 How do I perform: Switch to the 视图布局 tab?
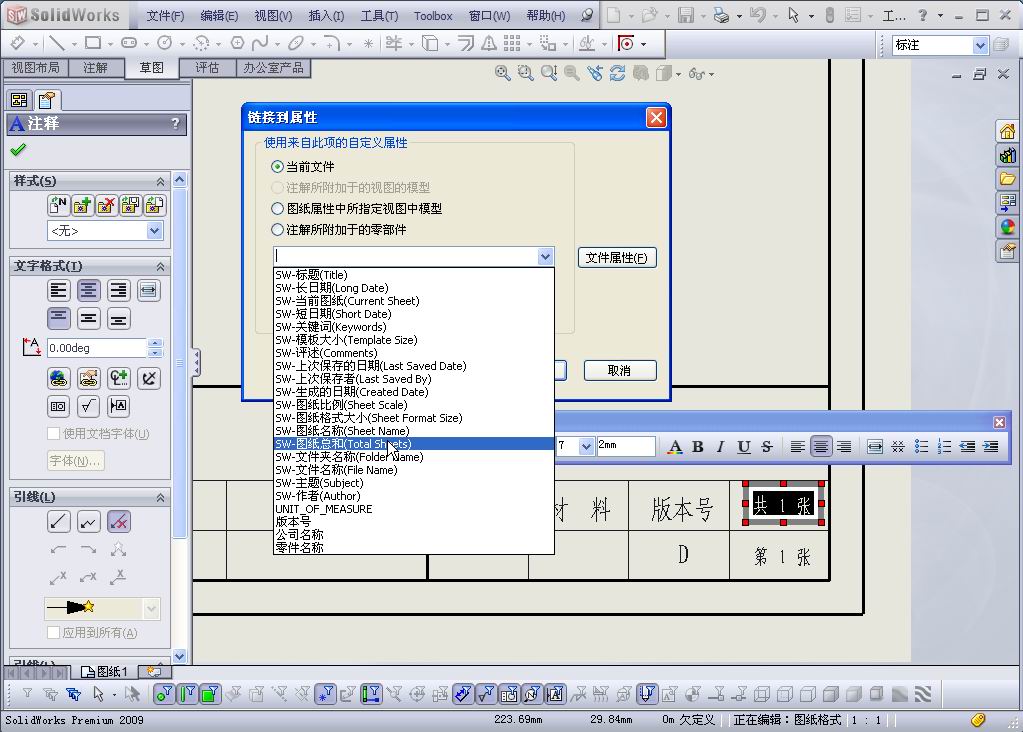[x=35, y=68]
